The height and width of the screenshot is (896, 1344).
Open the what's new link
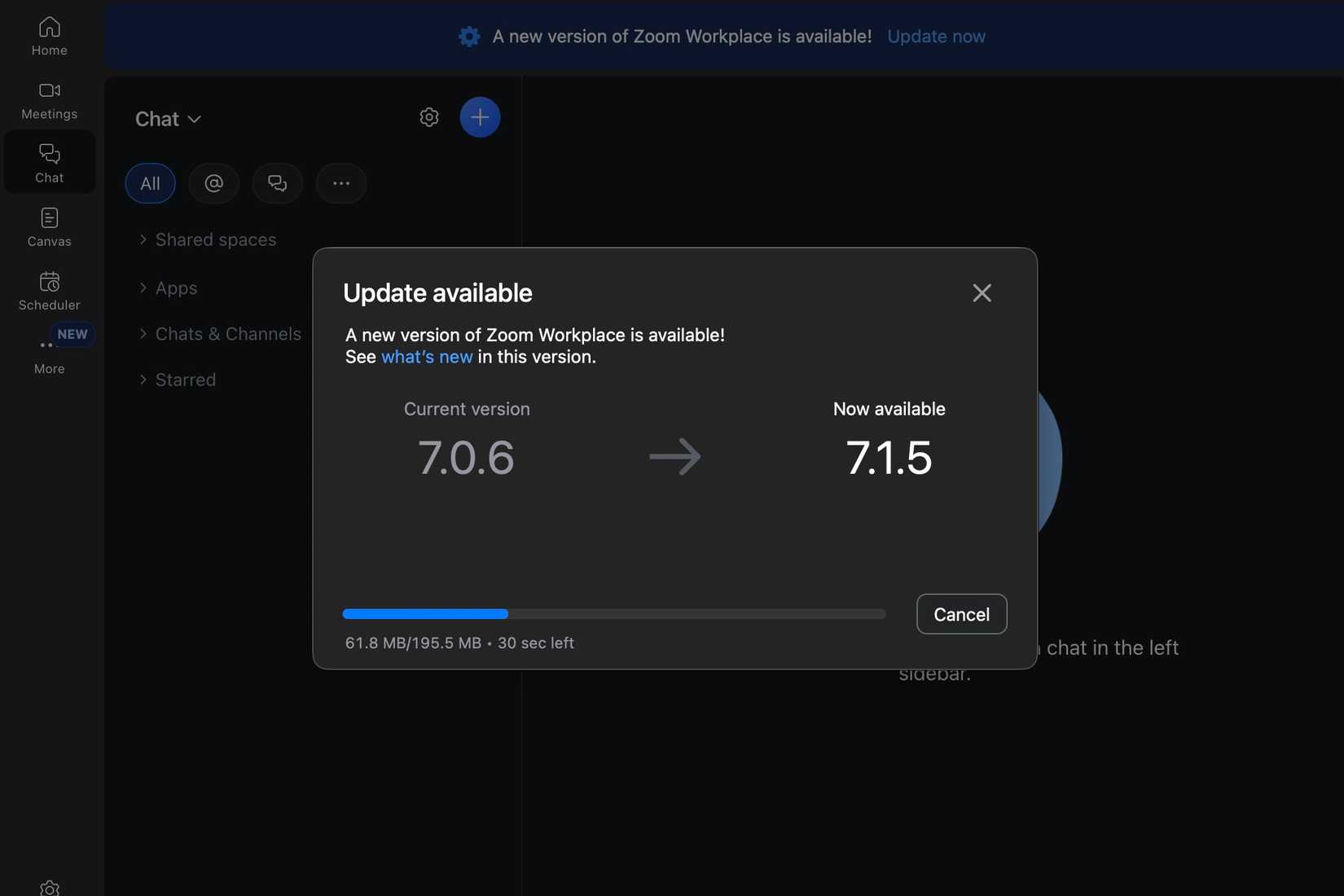click(427, 357)
